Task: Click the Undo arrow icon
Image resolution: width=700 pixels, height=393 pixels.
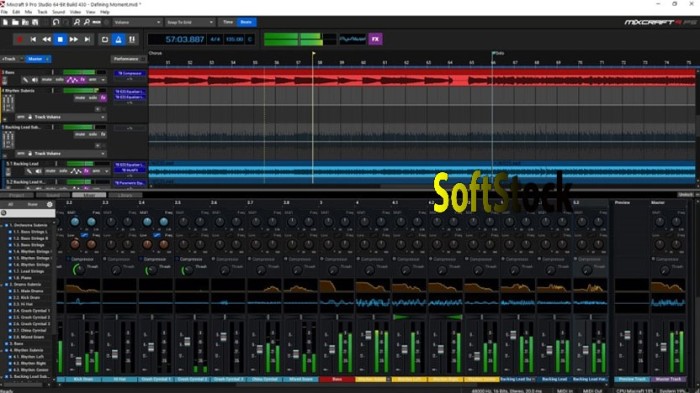Action: click(x=56, y=22)
